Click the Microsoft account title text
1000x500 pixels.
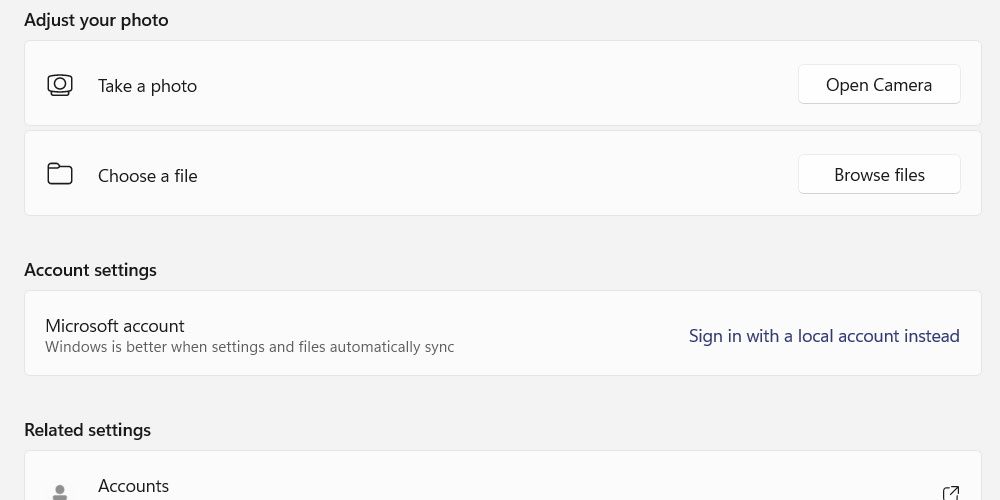tap(115, 326)
